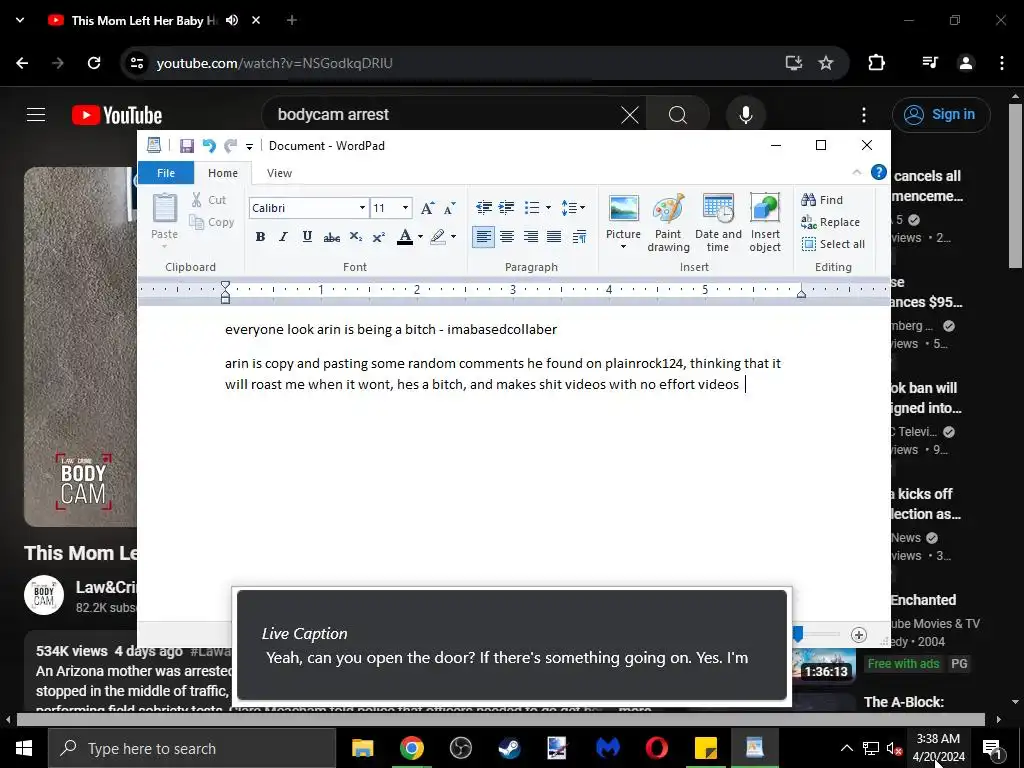
Task: Open YouTube settings three-dot menu
Action: pyautogui.click(x=864, y=115)
